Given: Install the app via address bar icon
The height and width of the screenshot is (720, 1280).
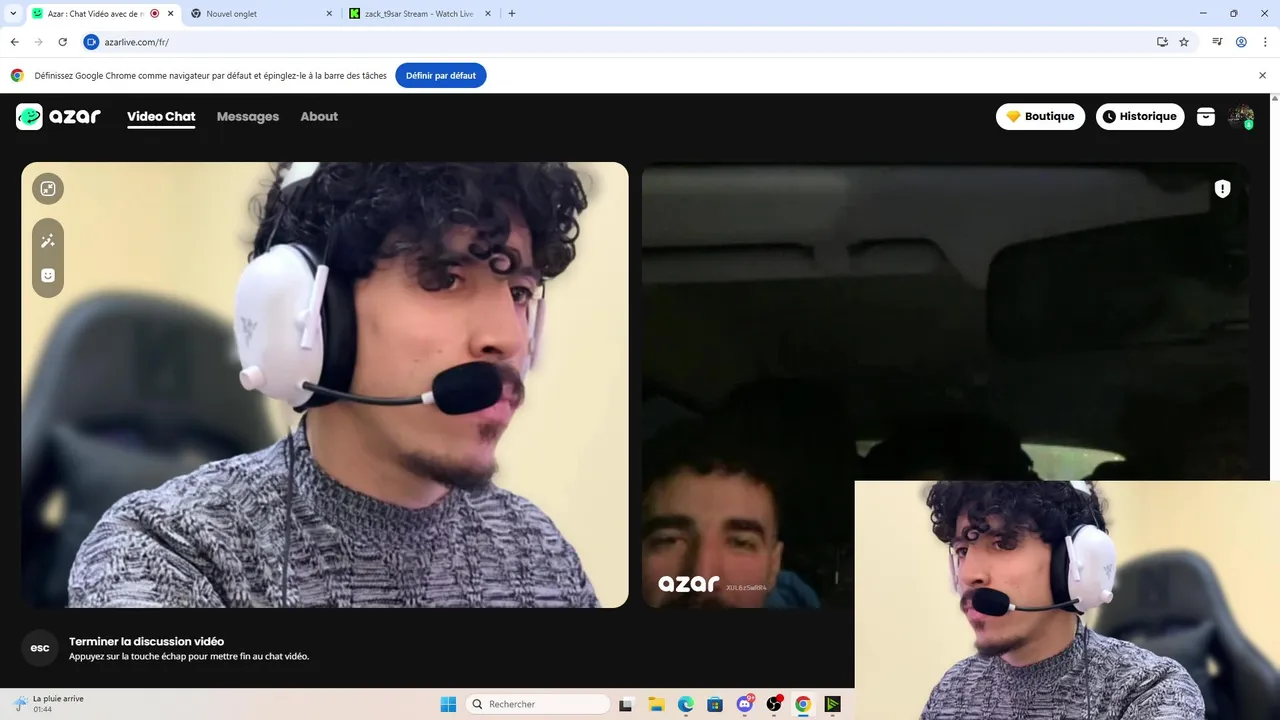Looking at the screenshot, I should [1162, 42].
